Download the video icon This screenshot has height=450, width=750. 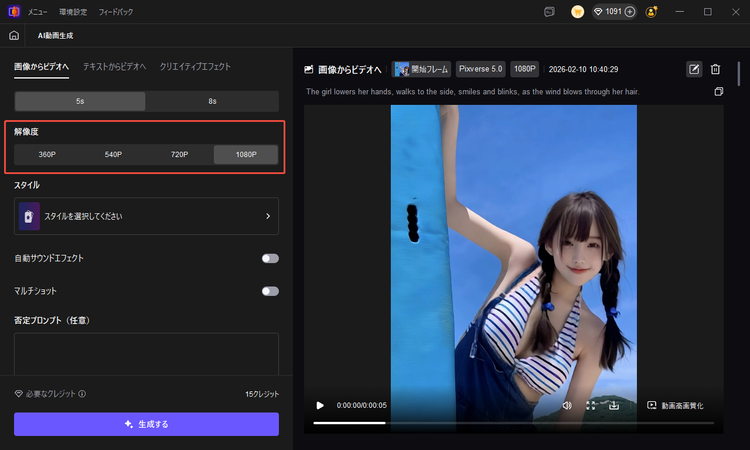(x=614, y=406)
